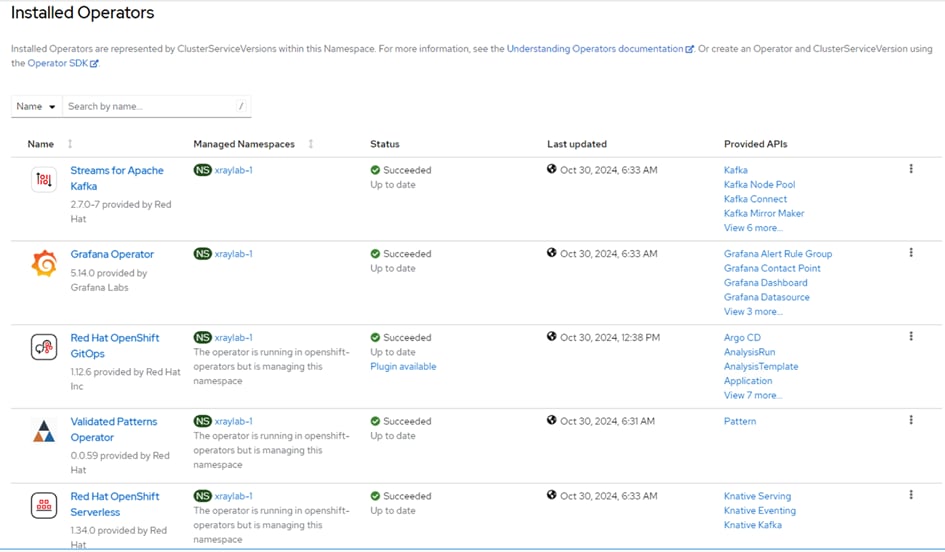Open Grafana Dashboard API

pos(765,283)
